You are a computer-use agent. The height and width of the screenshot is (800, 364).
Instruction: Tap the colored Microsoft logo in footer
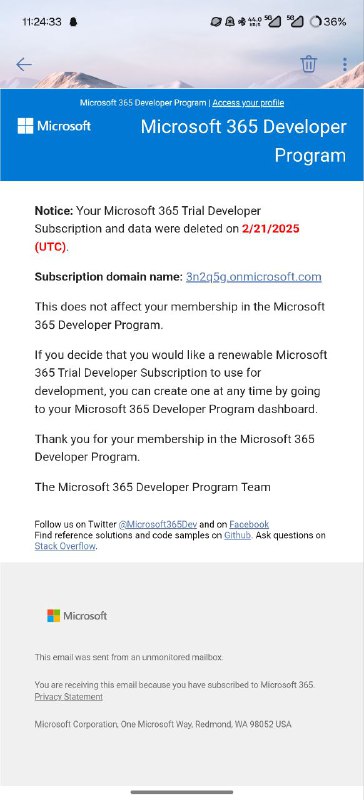77,616
